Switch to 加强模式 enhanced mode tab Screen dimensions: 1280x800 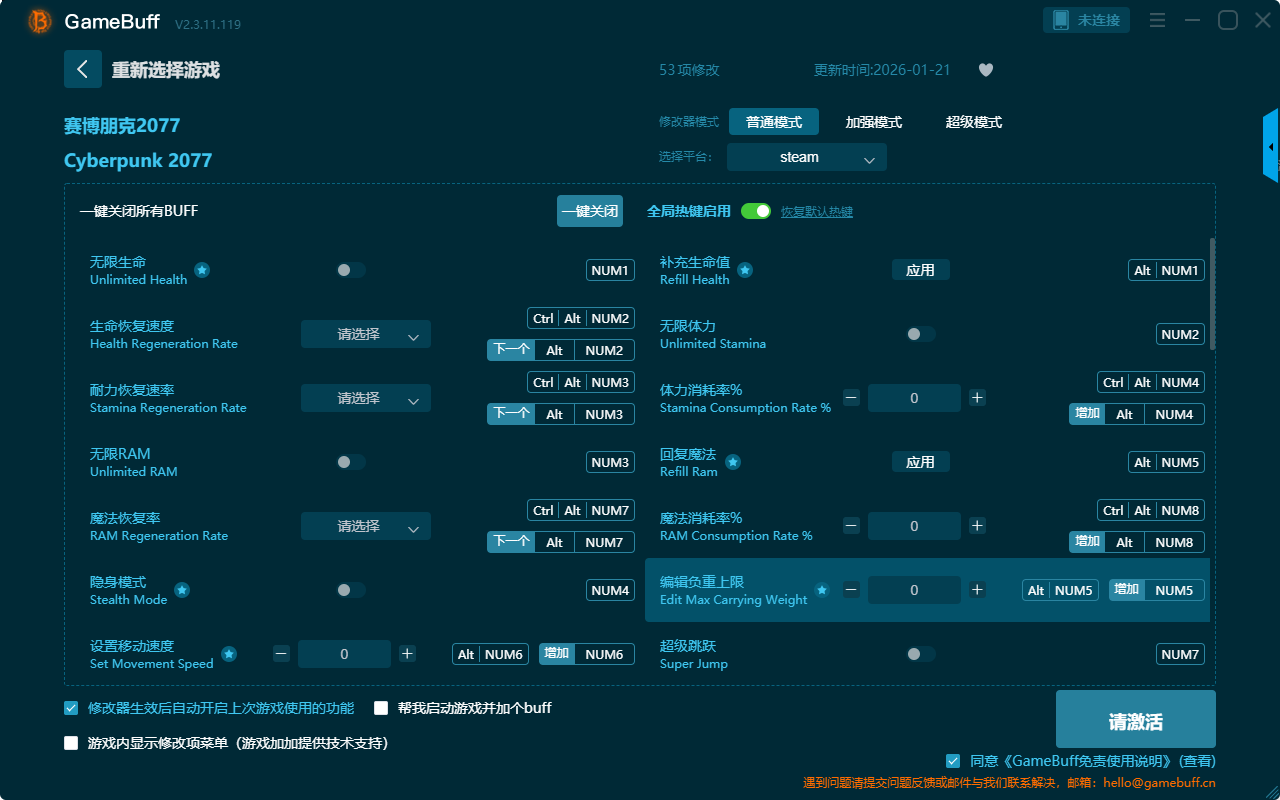coord(873,122)
